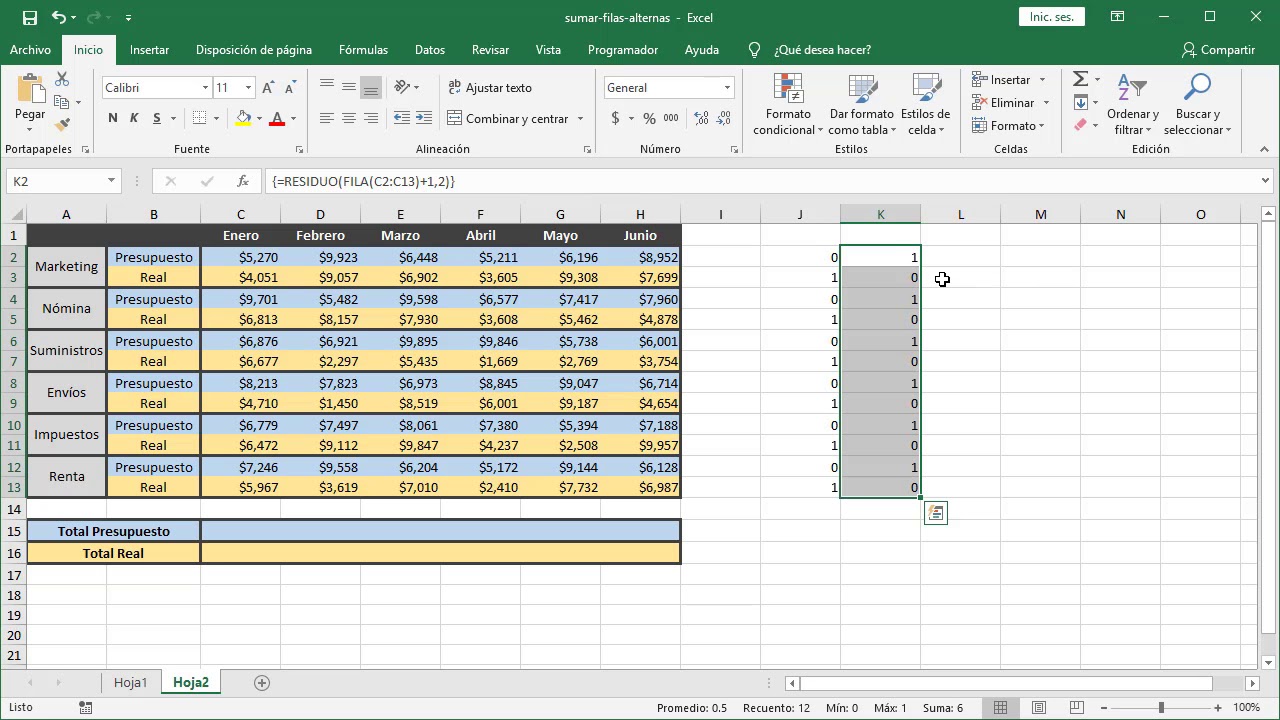Switch to Page Layout view in status bar
The image size is (1280, 720).
click(x=1039, y=707)
